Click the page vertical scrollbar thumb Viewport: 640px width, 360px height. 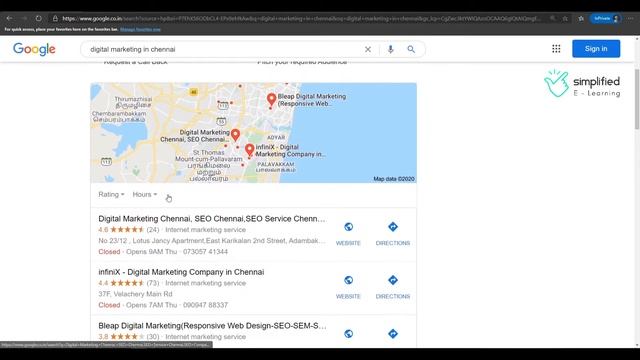pos(637,99)
